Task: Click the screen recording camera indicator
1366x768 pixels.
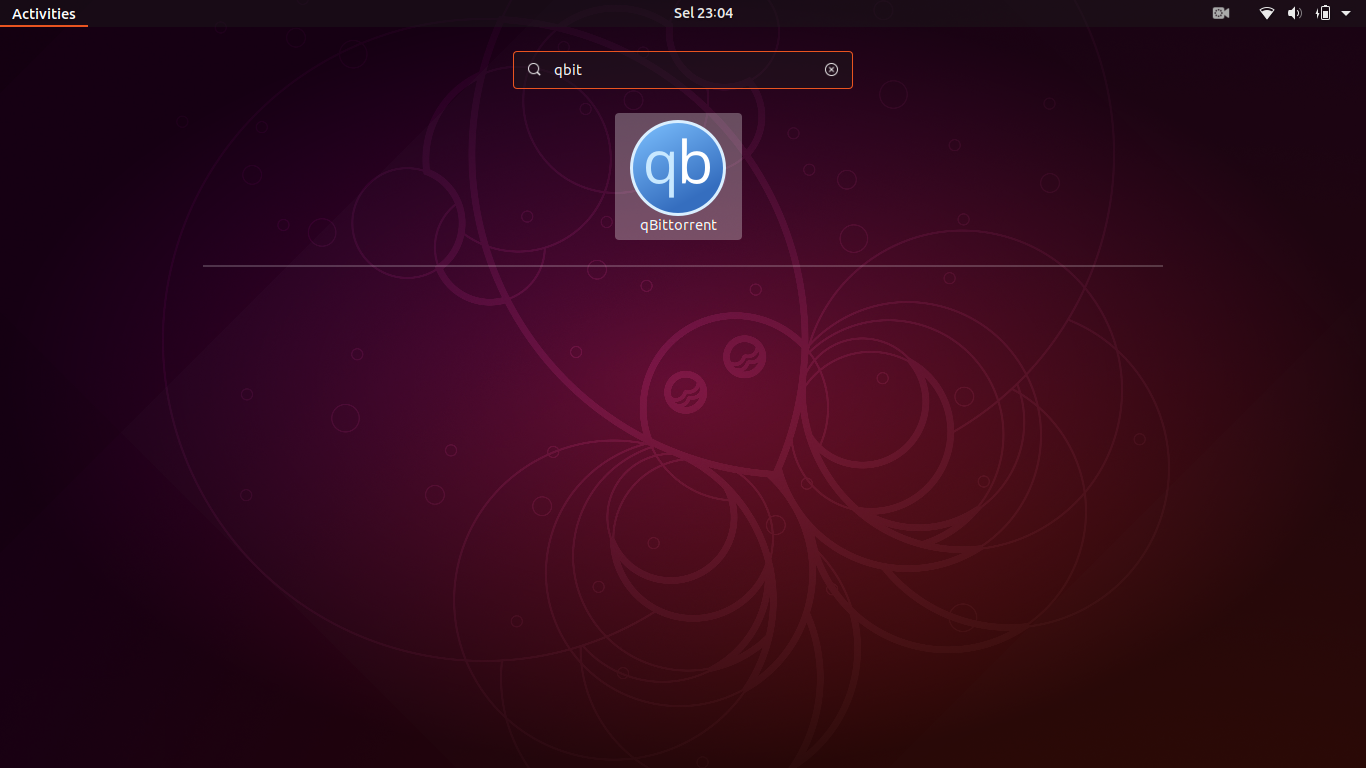Action: point(1221,13)
